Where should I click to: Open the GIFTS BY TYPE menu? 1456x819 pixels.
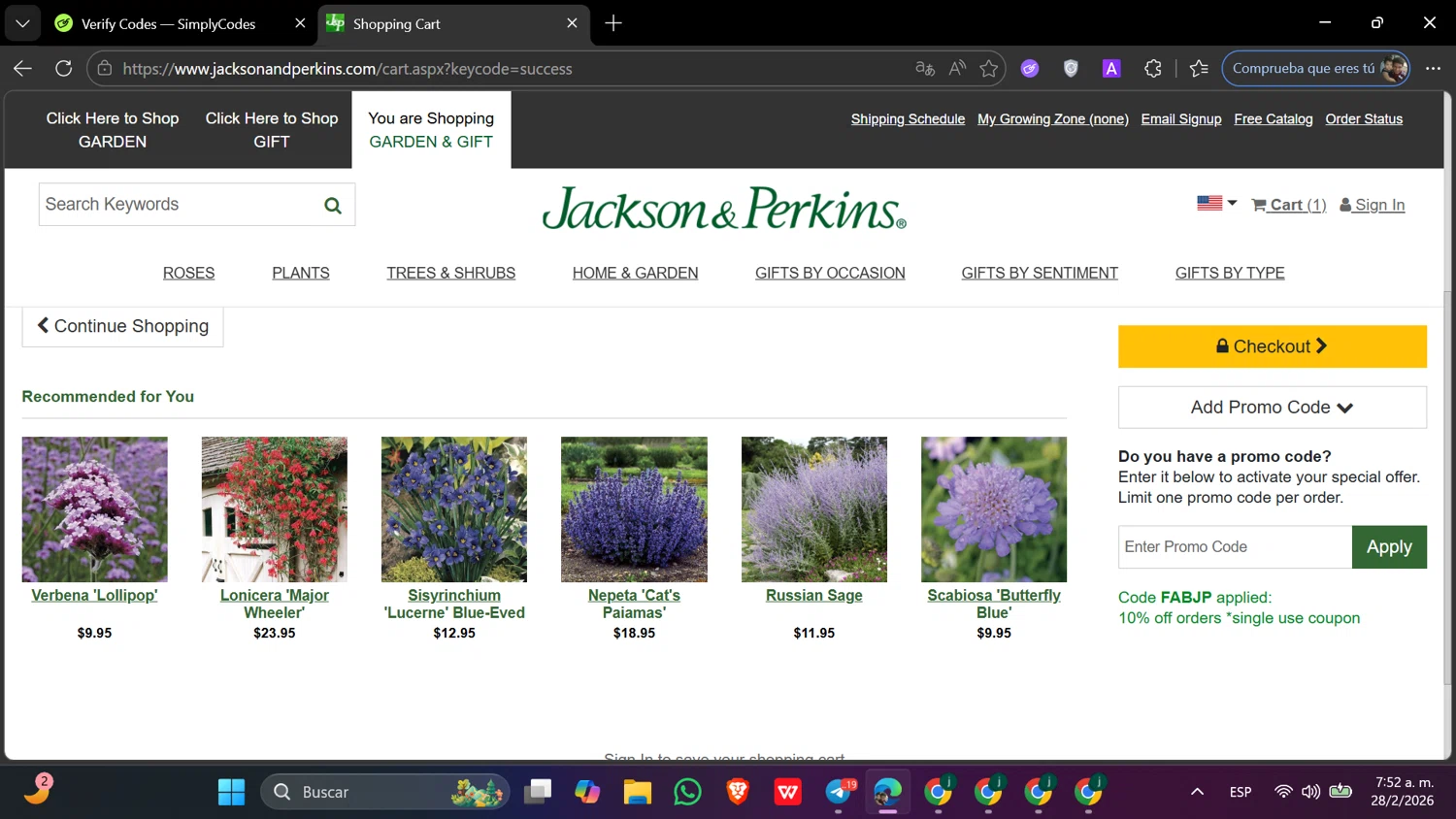[x=1230, y=274]
